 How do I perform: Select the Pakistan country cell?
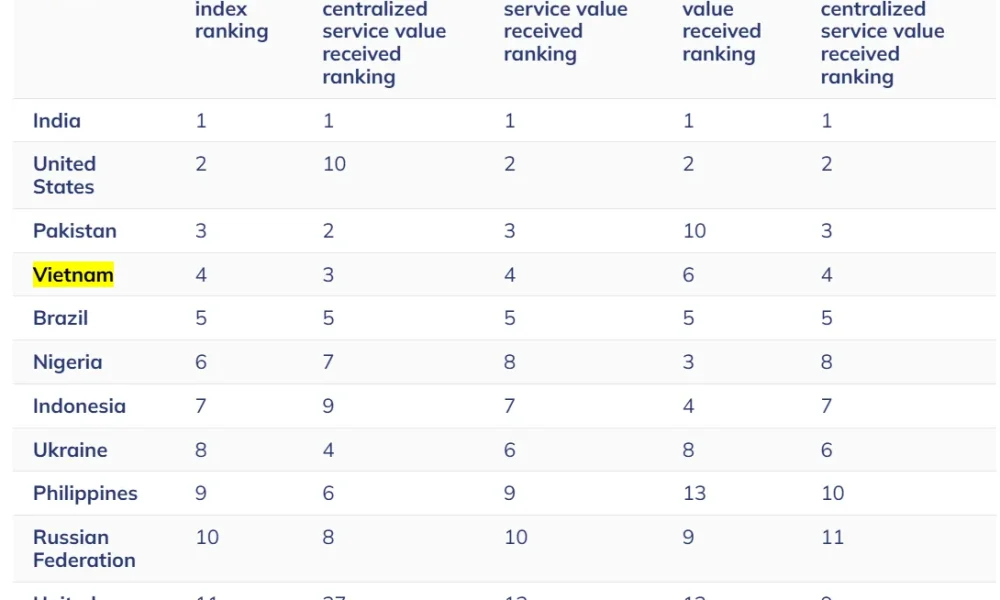click(75, 231)
